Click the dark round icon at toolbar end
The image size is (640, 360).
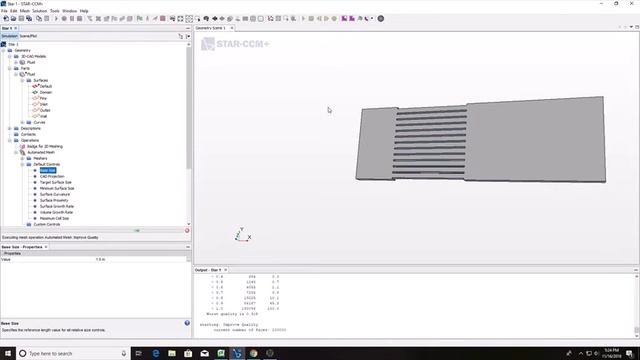pyautogui.click(x=381, y=18)
